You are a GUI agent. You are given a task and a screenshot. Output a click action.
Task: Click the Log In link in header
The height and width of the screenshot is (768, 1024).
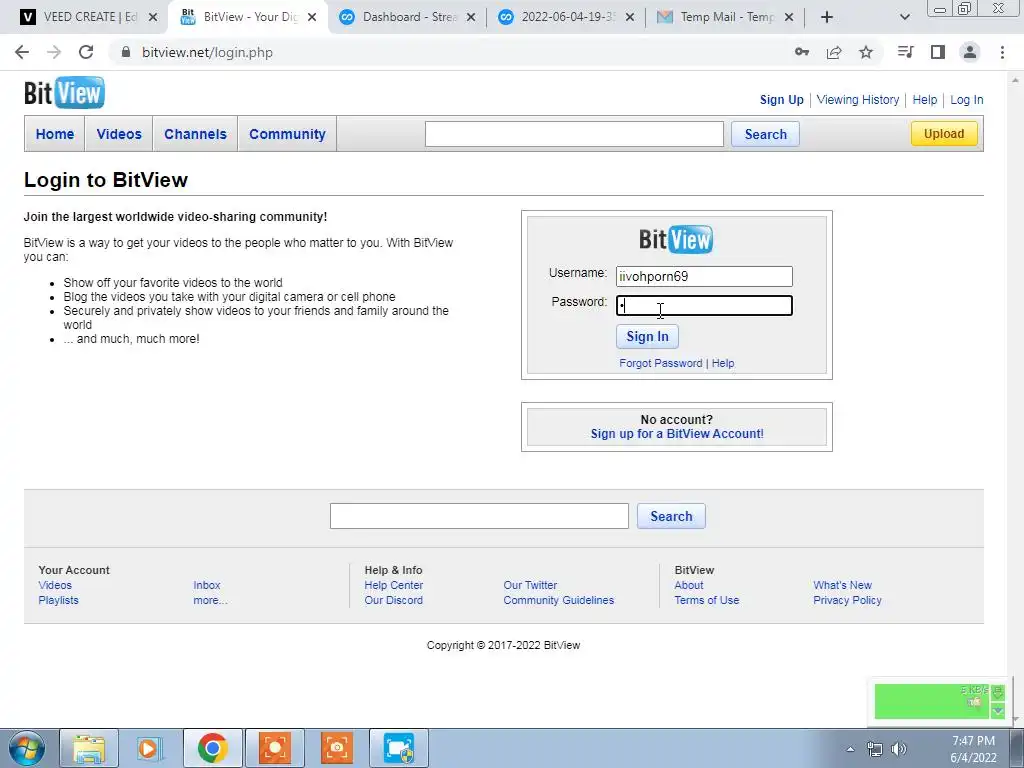tap(967, 100)
